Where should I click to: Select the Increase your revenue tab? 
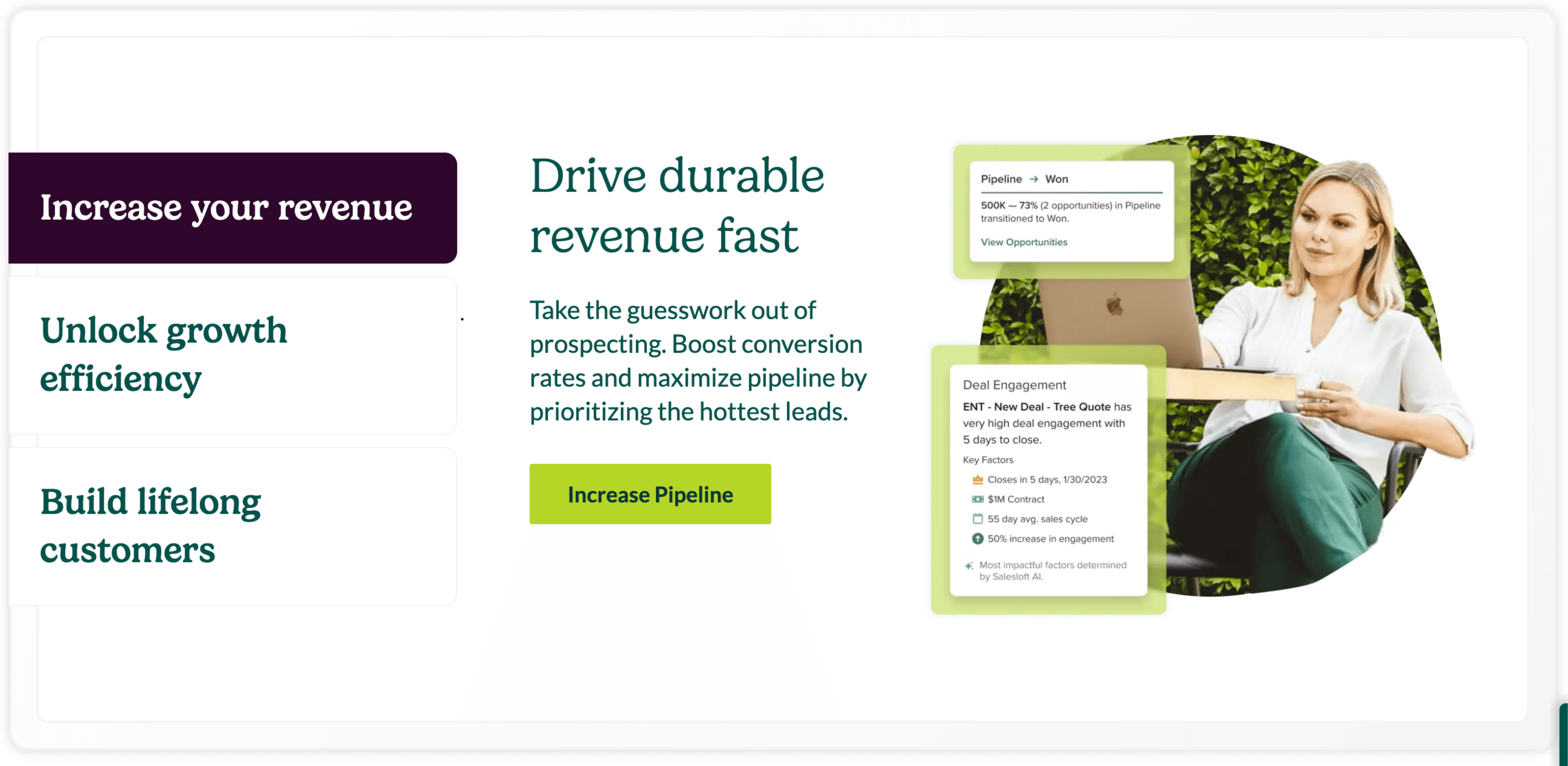click(232, 208)
